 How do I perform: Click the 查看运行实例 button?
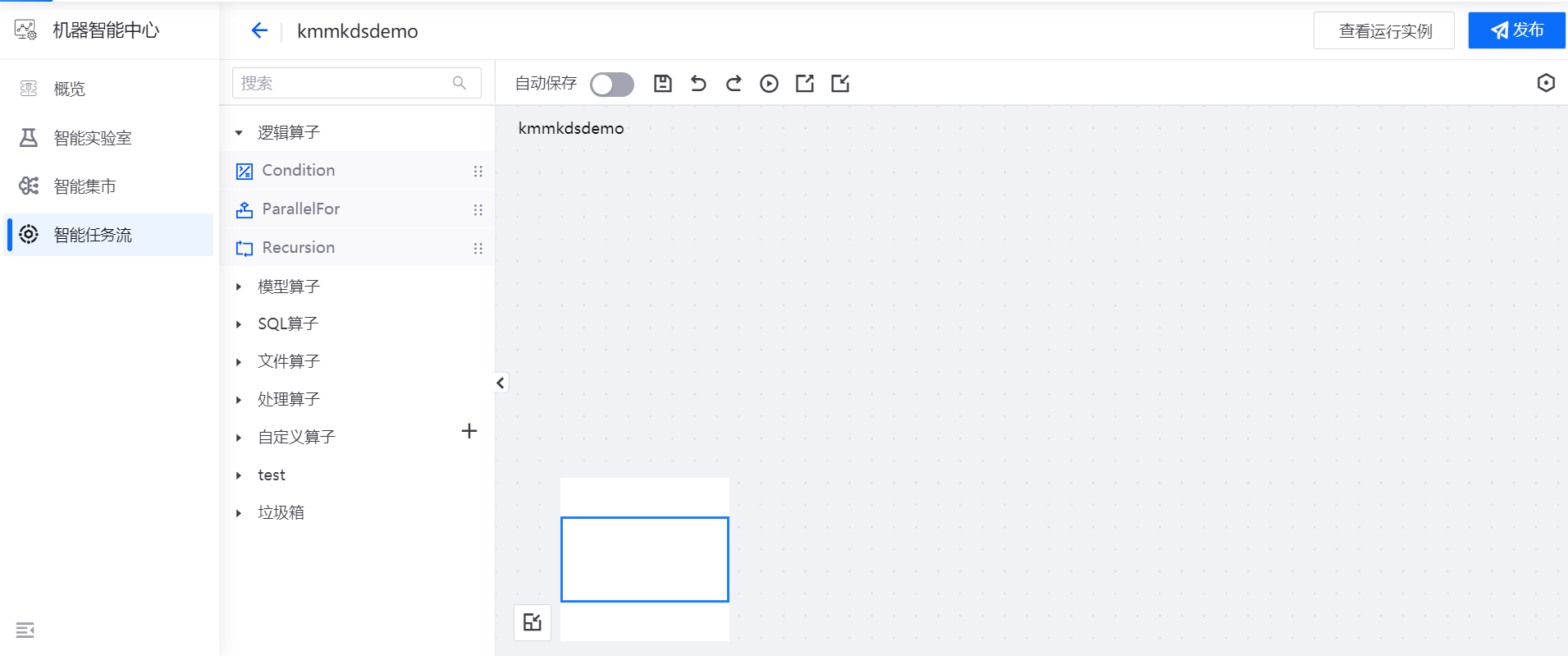1384,31
